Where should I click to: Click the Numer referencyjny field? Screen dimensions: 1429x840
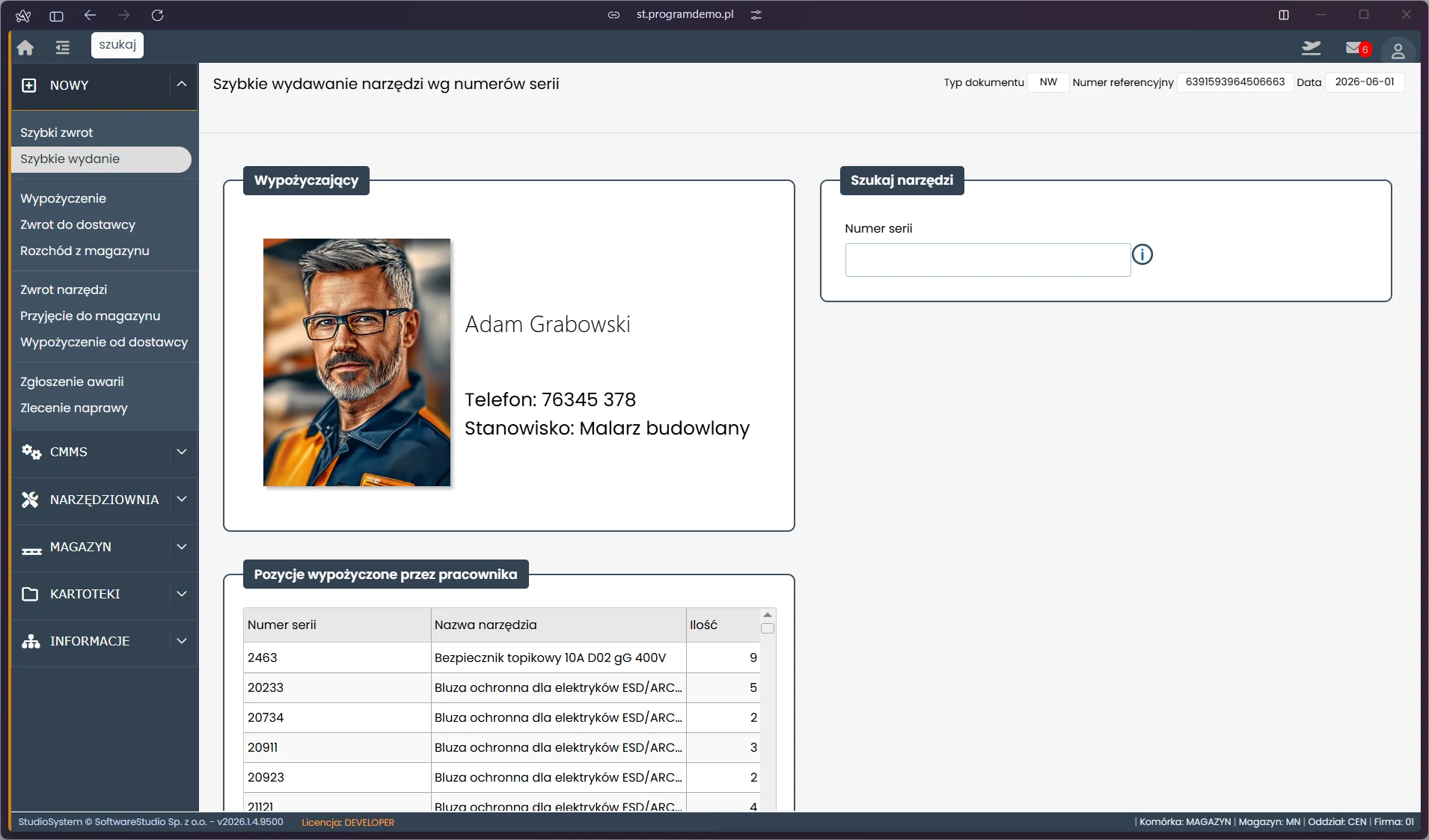tap(1234, 82)
